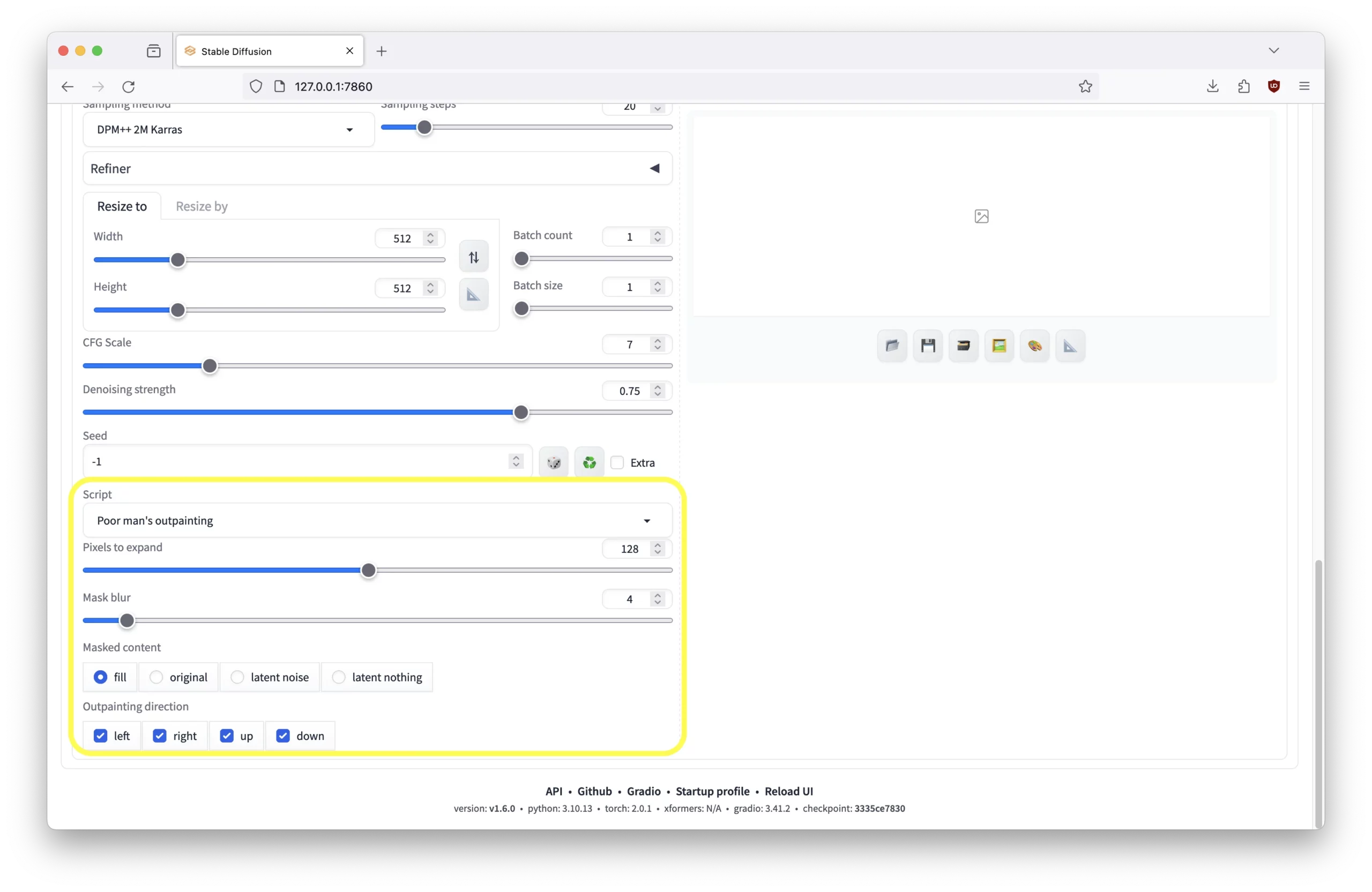The image size is (1372, 892).
Task: Go back with the browser back arrow
Action: (68, 86)
